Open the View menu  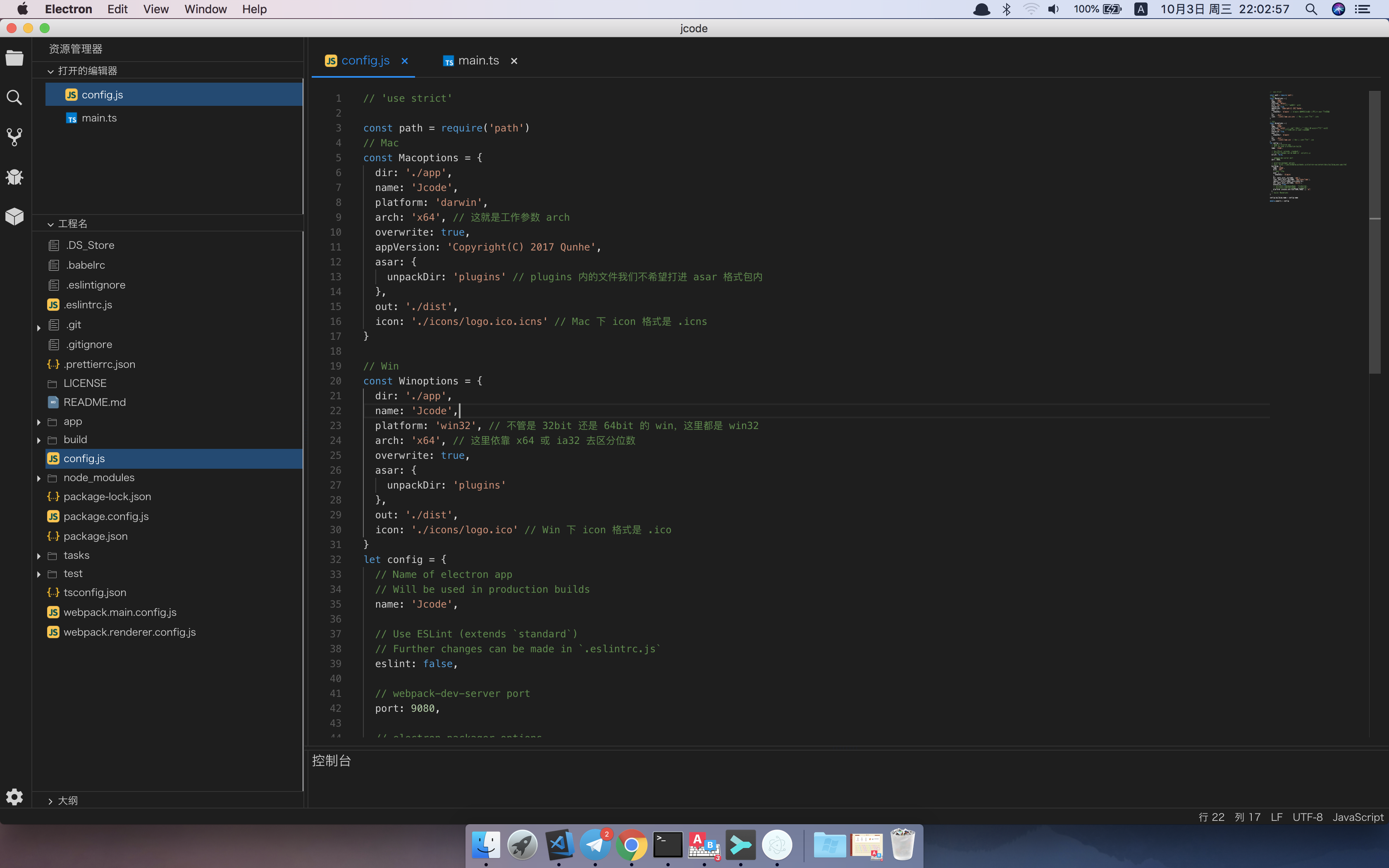pos(155,9)
